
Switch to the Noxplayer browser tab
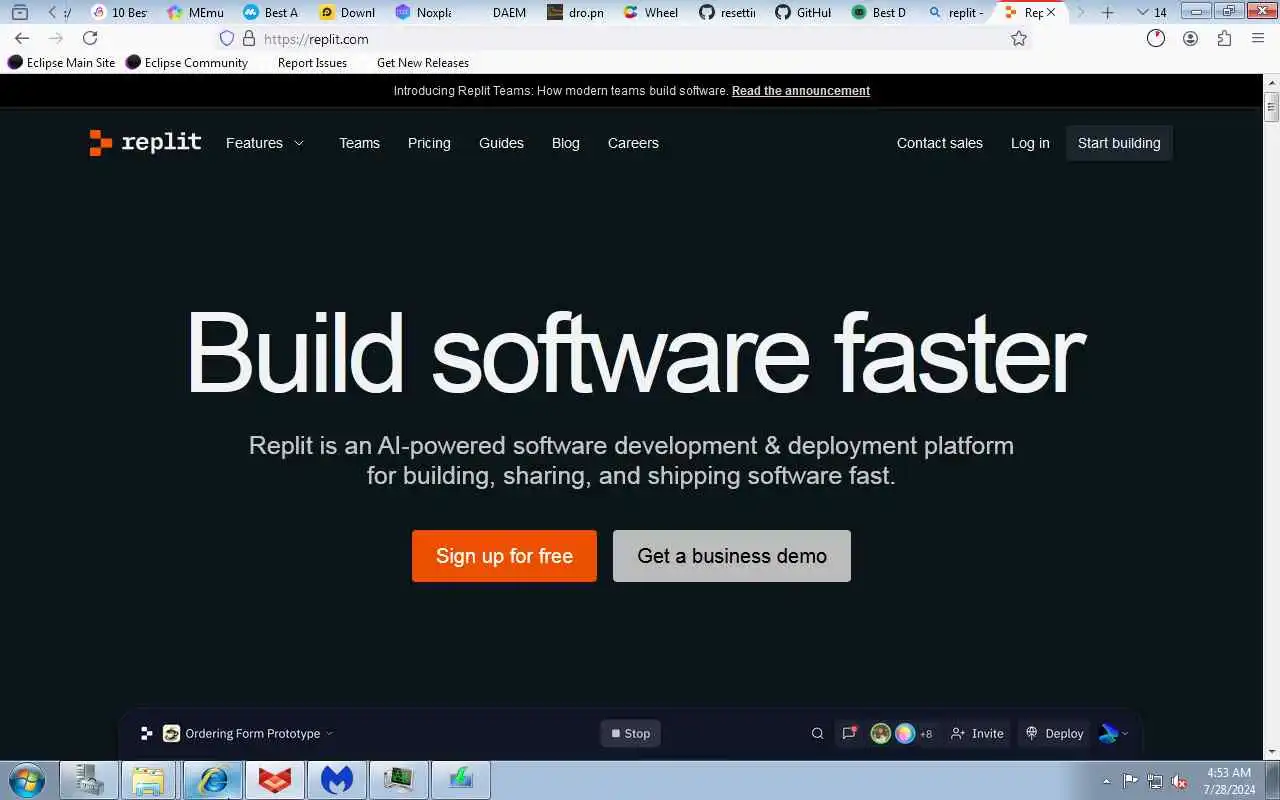[422, 12]
